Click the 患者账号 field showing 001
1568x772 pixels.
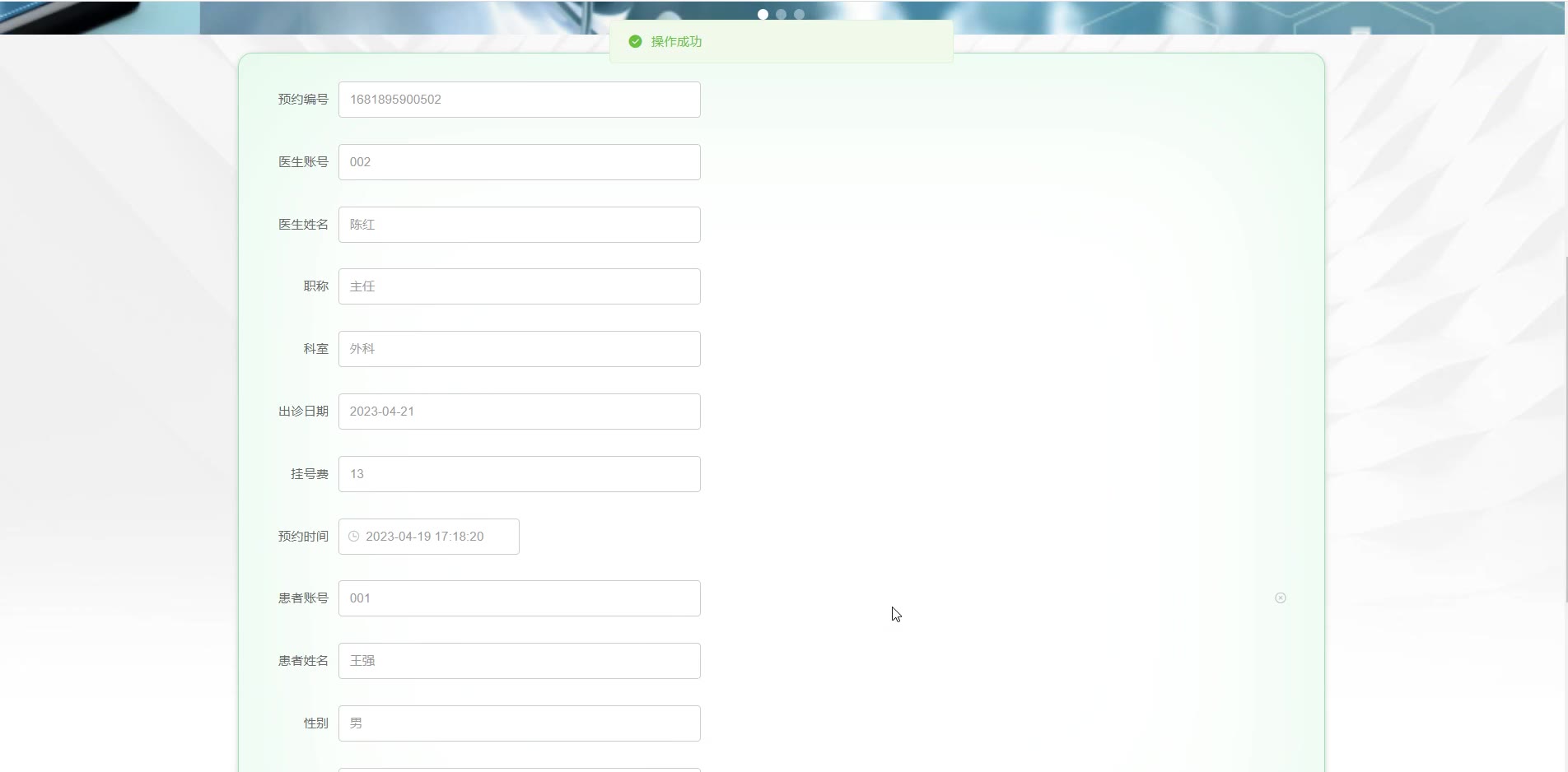[x=519, y=598]
